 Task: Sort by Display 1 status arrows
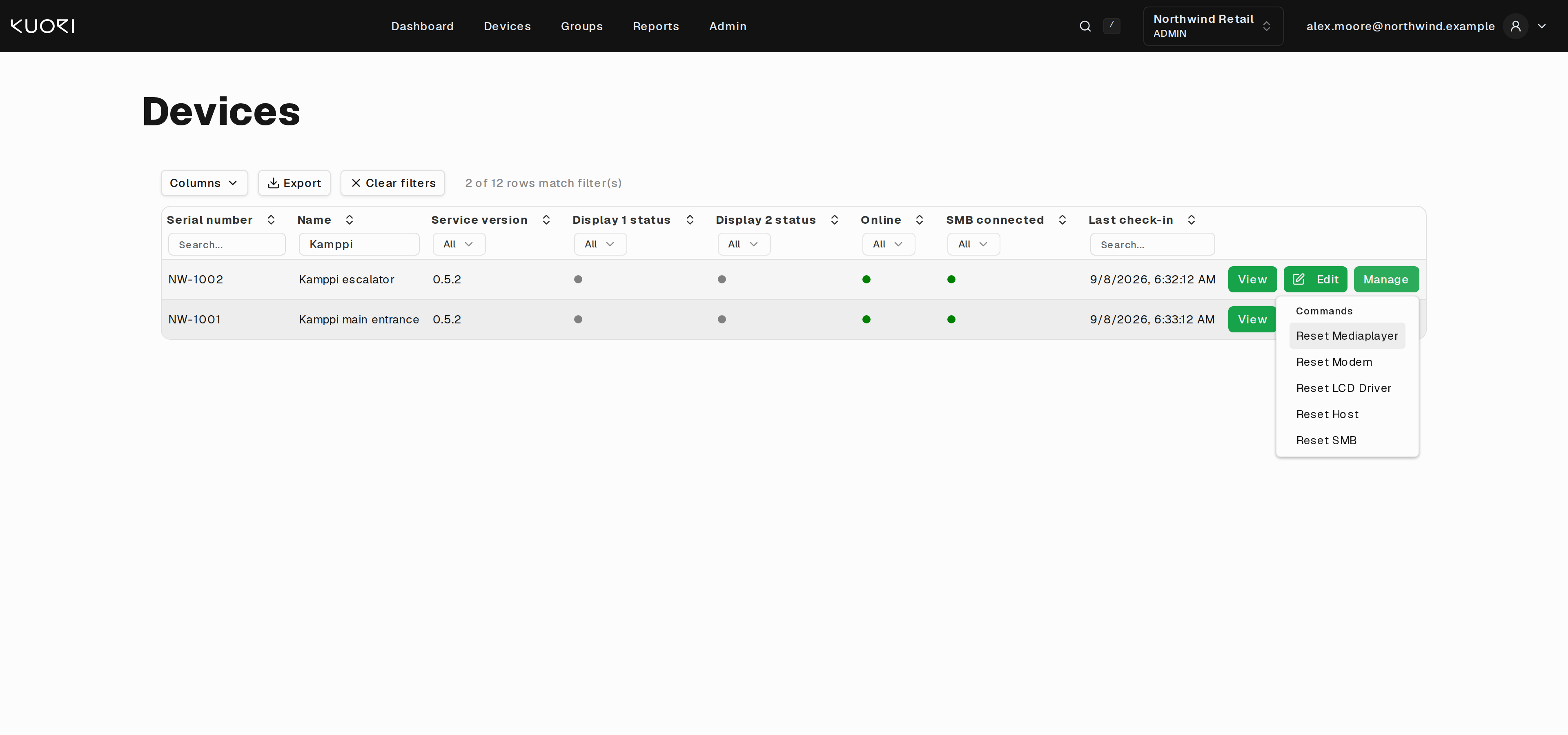690,220
